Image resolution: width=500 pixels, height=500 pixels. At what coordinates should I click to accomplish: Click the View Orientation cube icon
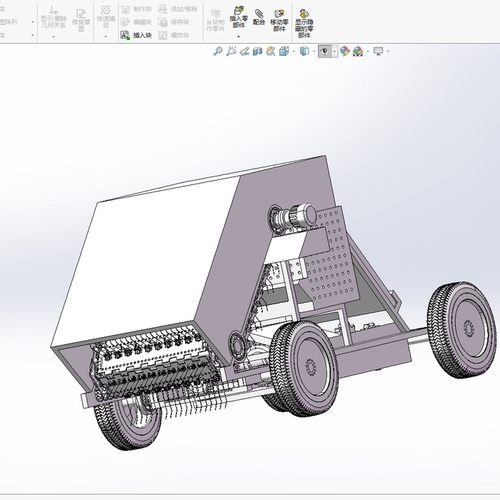click(284, 51)
